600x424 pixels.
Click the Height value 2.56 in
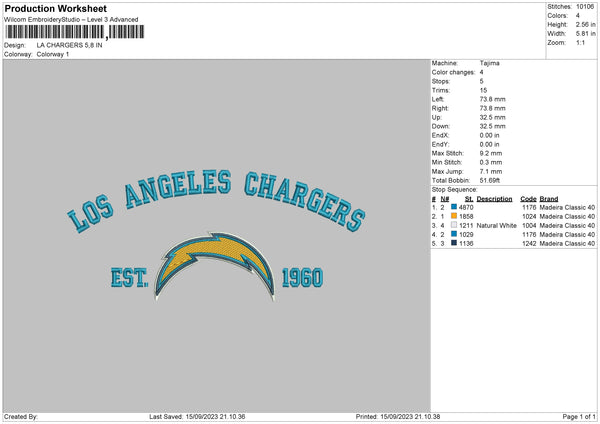tap(586, 24)
